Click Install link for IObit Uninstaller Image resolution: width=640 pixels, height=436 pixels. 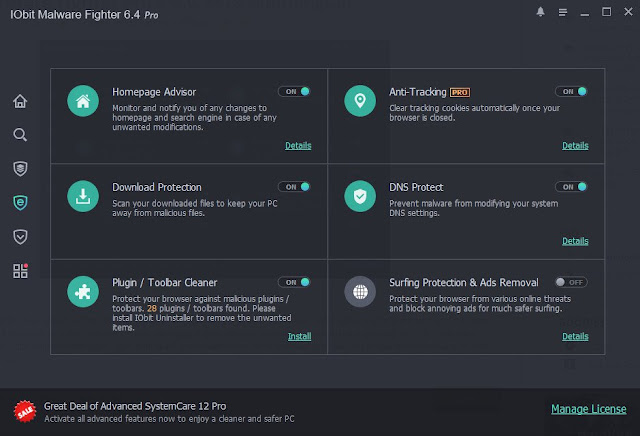click(299, 337)
